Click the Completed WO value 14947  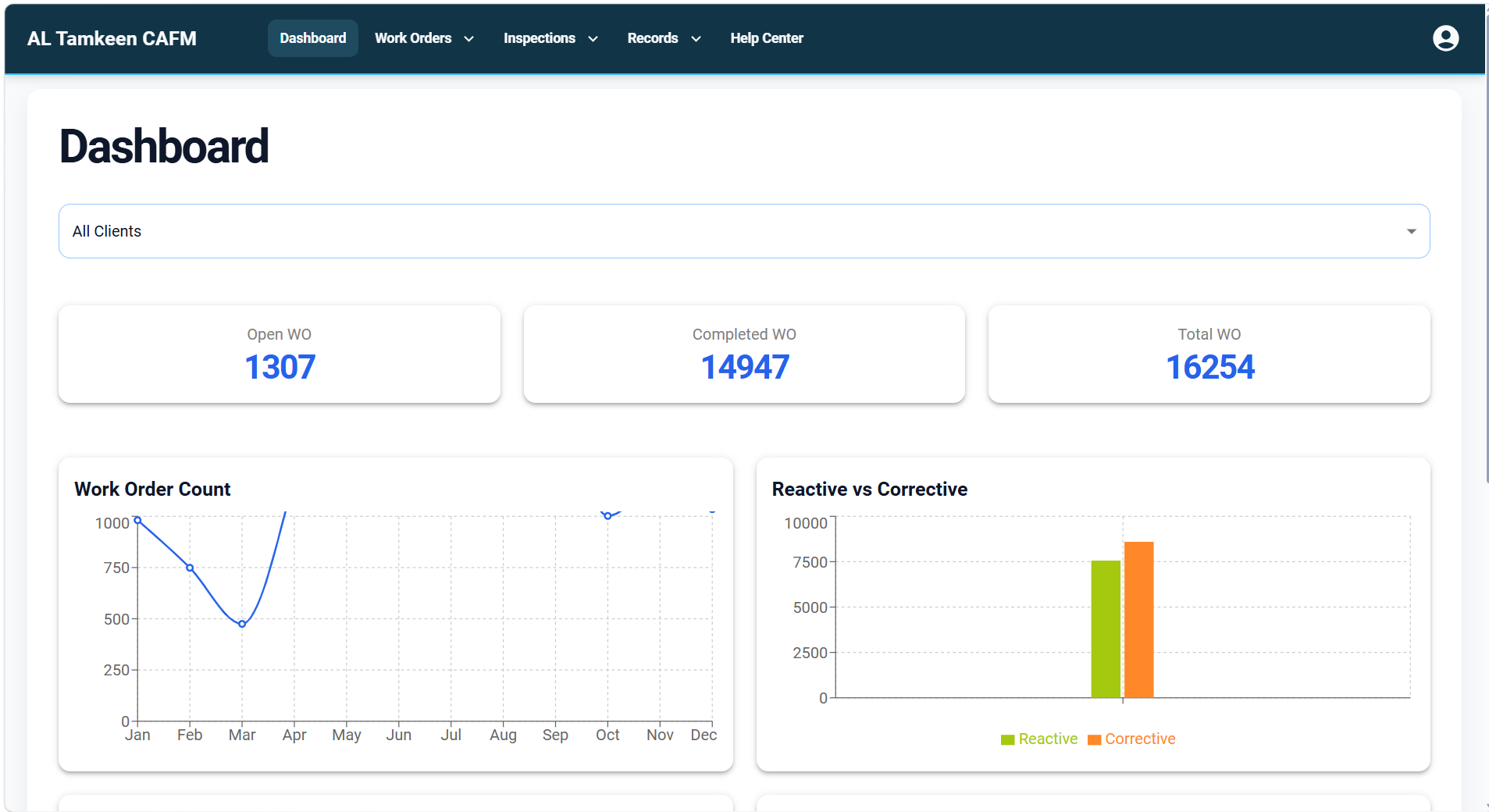[x=745, y=367]
